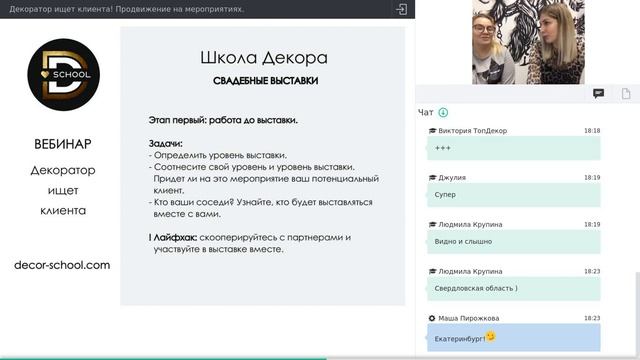Click the green playback progress bar at bottom
640x360 pixels.
pos(163,358)
